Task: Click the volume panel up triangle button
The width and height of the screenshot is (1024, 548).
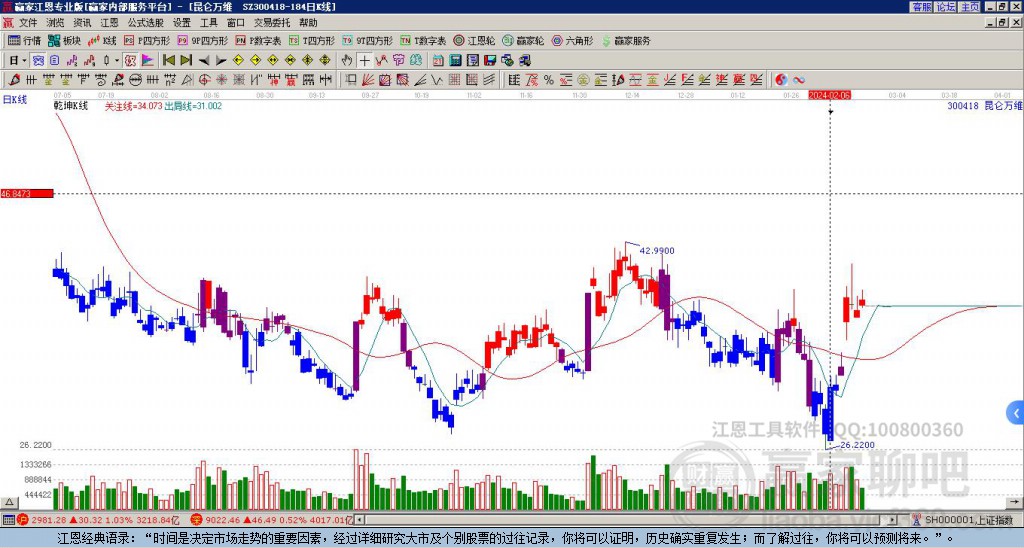Action: (8, 502)
